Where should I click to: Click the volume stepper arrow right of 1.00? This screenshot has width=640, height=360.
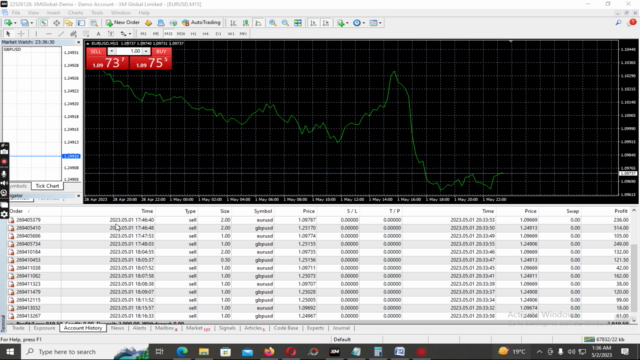coord(146,51)
